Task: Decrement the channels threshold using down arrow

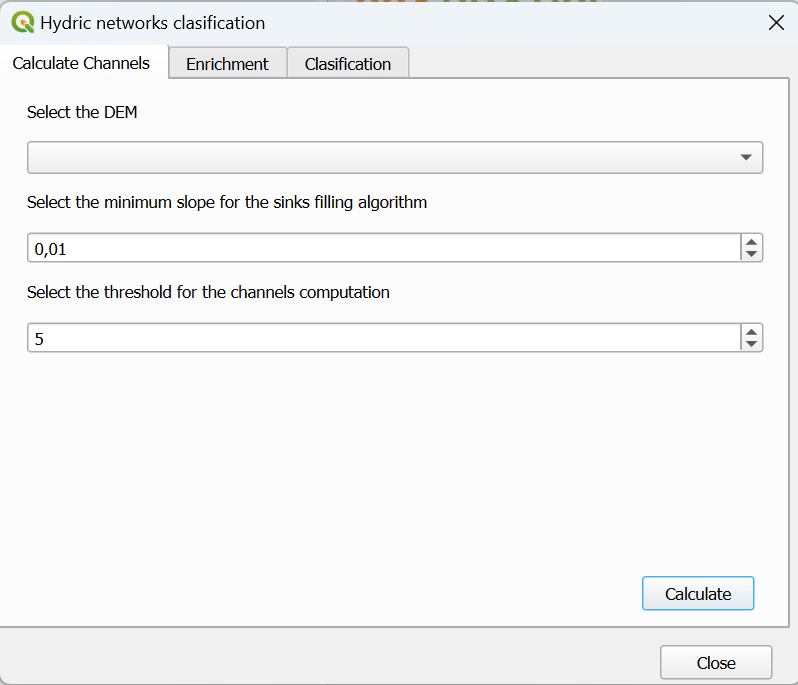Action: coord(751,344)
